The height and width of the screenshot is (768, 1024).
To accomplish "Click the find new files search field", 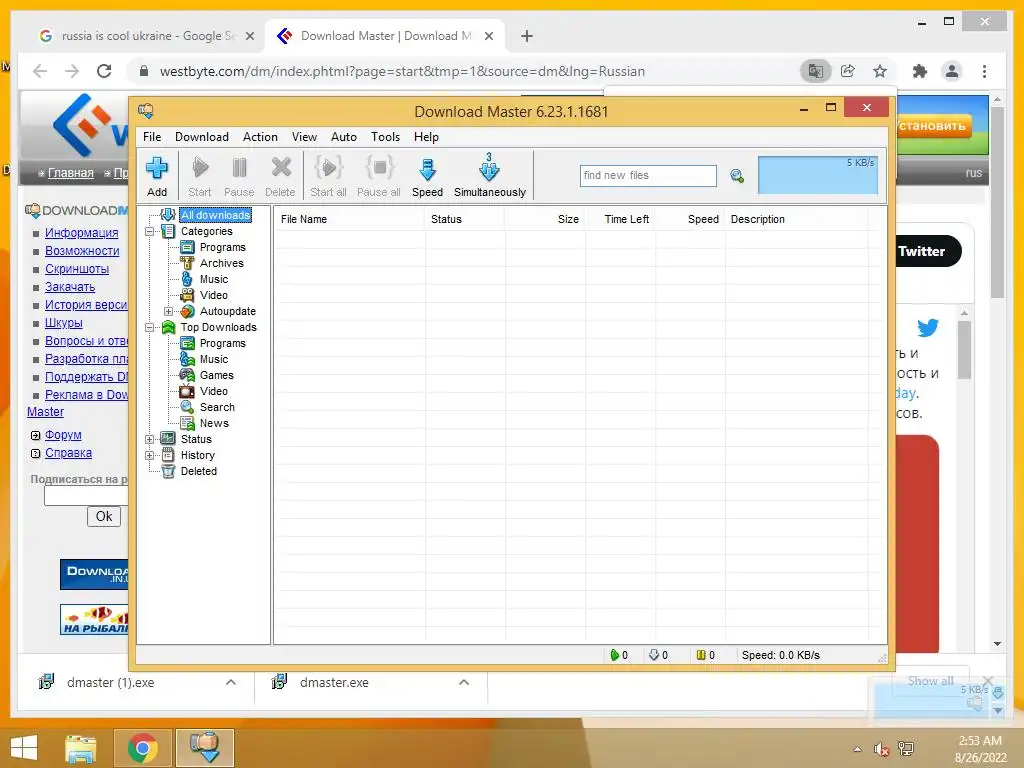I will (x=648, y=175).
